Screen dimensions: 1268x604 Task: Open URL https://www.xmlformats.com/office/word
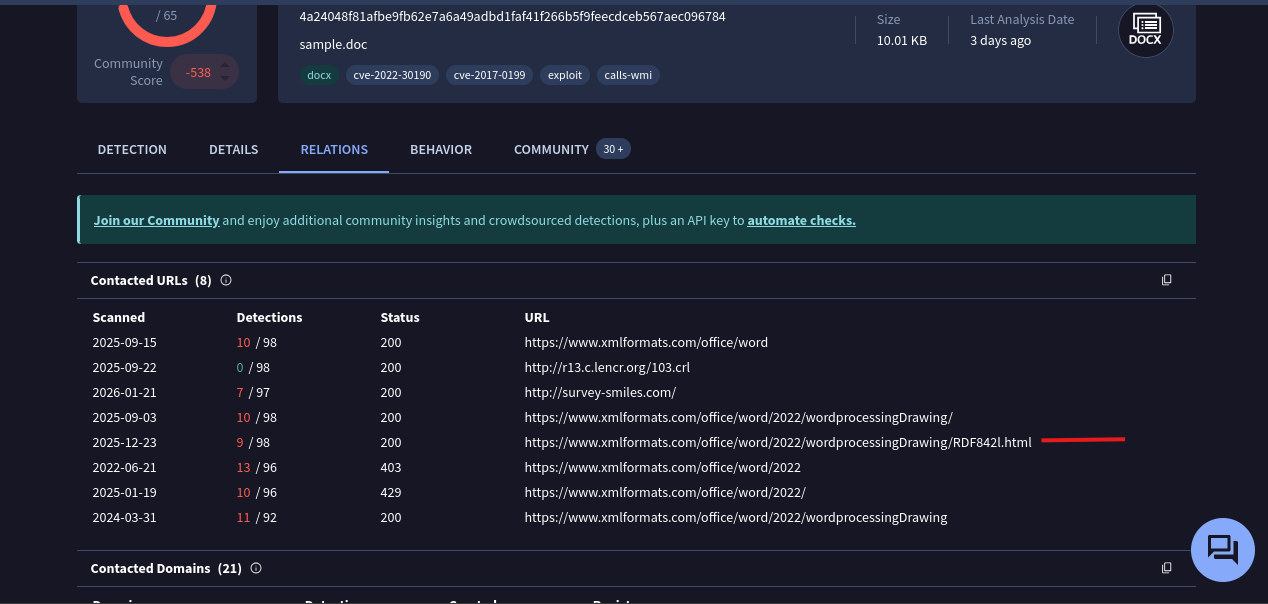pyautogui.click(x=646, y=342)
